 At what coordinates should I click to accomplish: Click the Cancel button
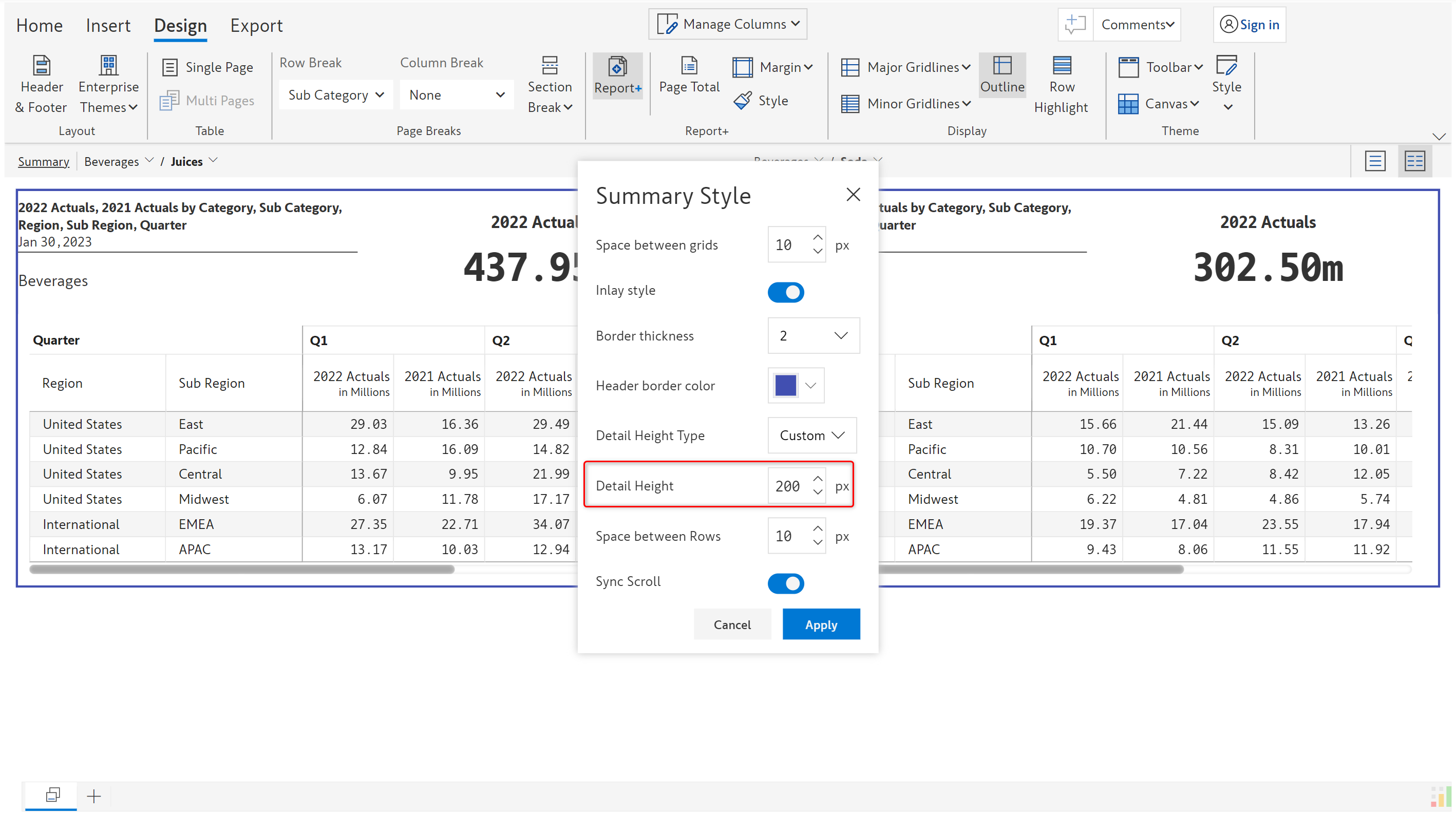[731, 624]
